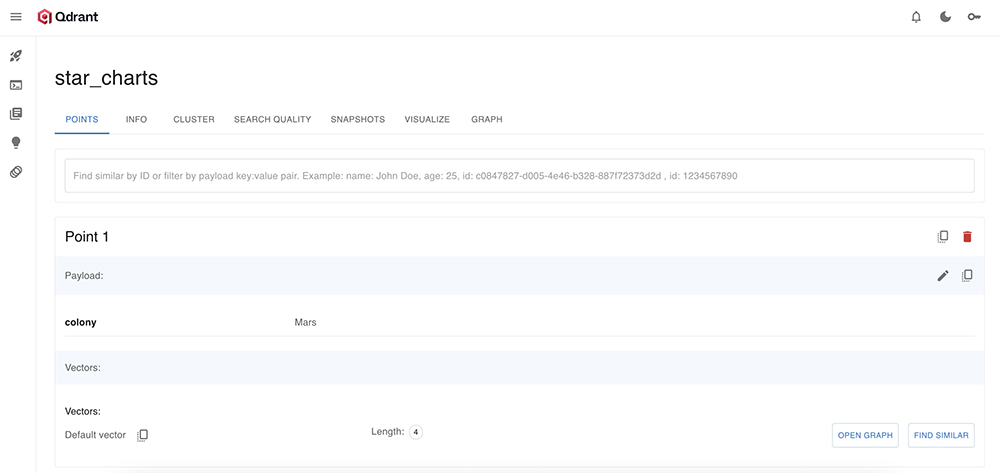Open the rocket welcome page in sidebar

tap(17, 56)
